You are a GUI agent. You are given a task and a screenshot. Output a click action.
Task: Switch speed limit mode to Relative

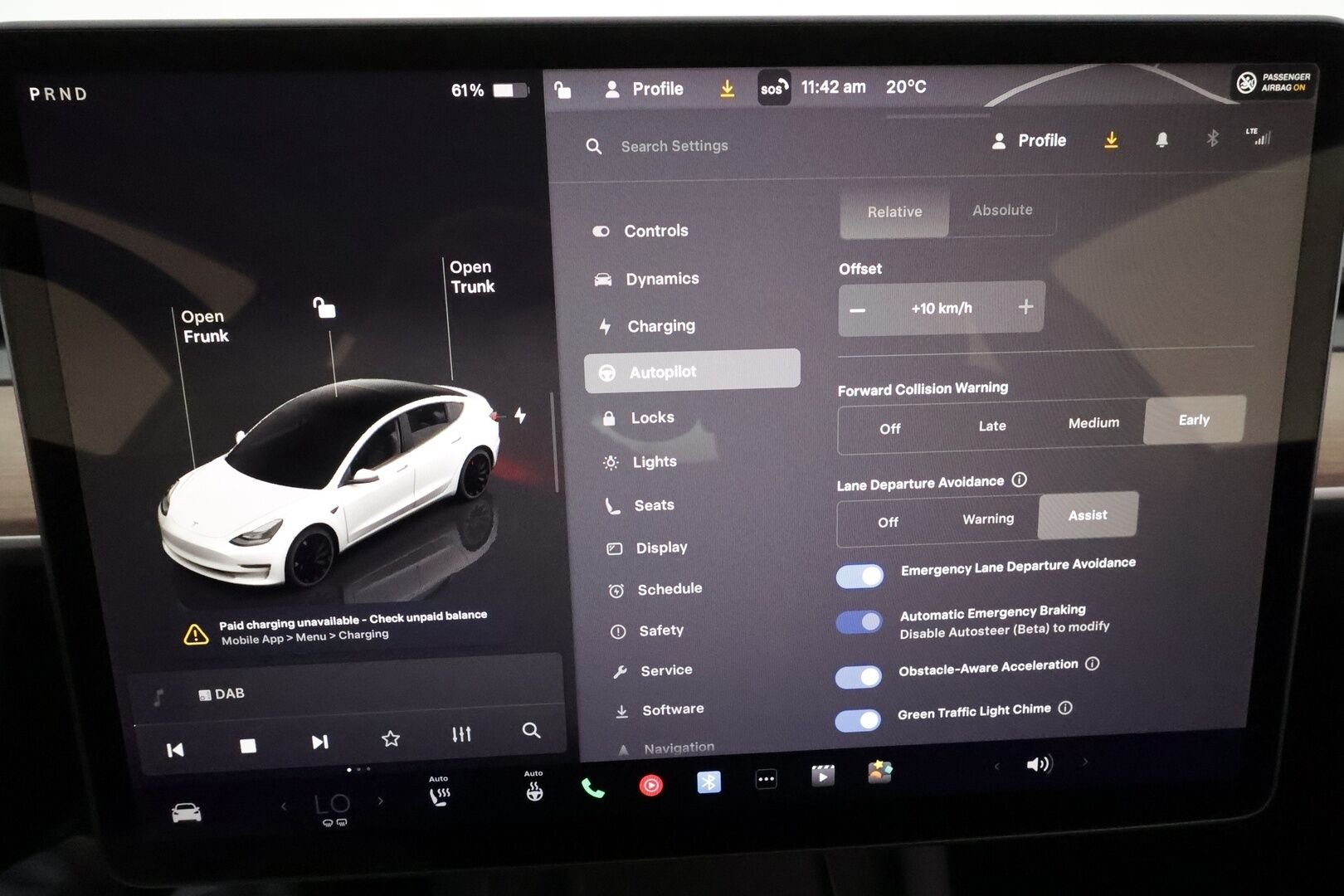[x=894, y=212]
